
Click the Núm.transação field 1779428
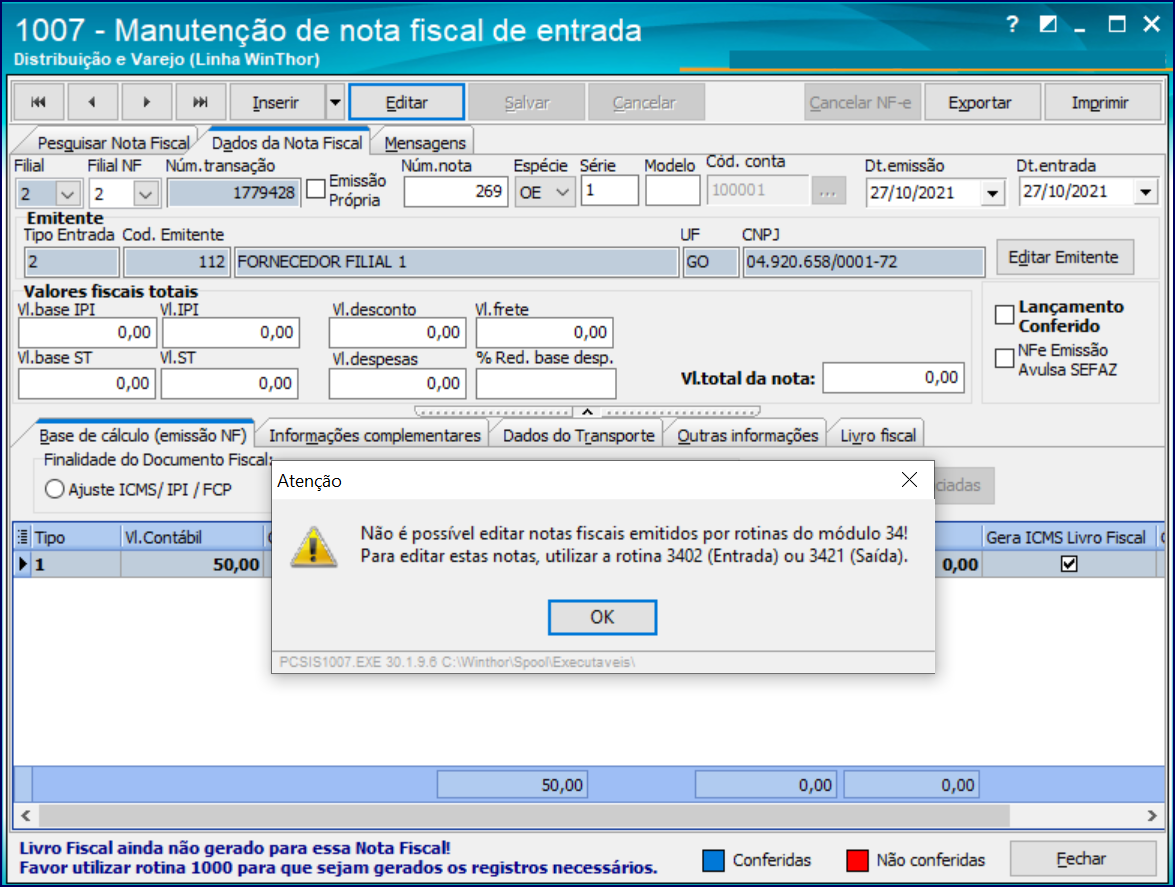click(x=233, y=193)
